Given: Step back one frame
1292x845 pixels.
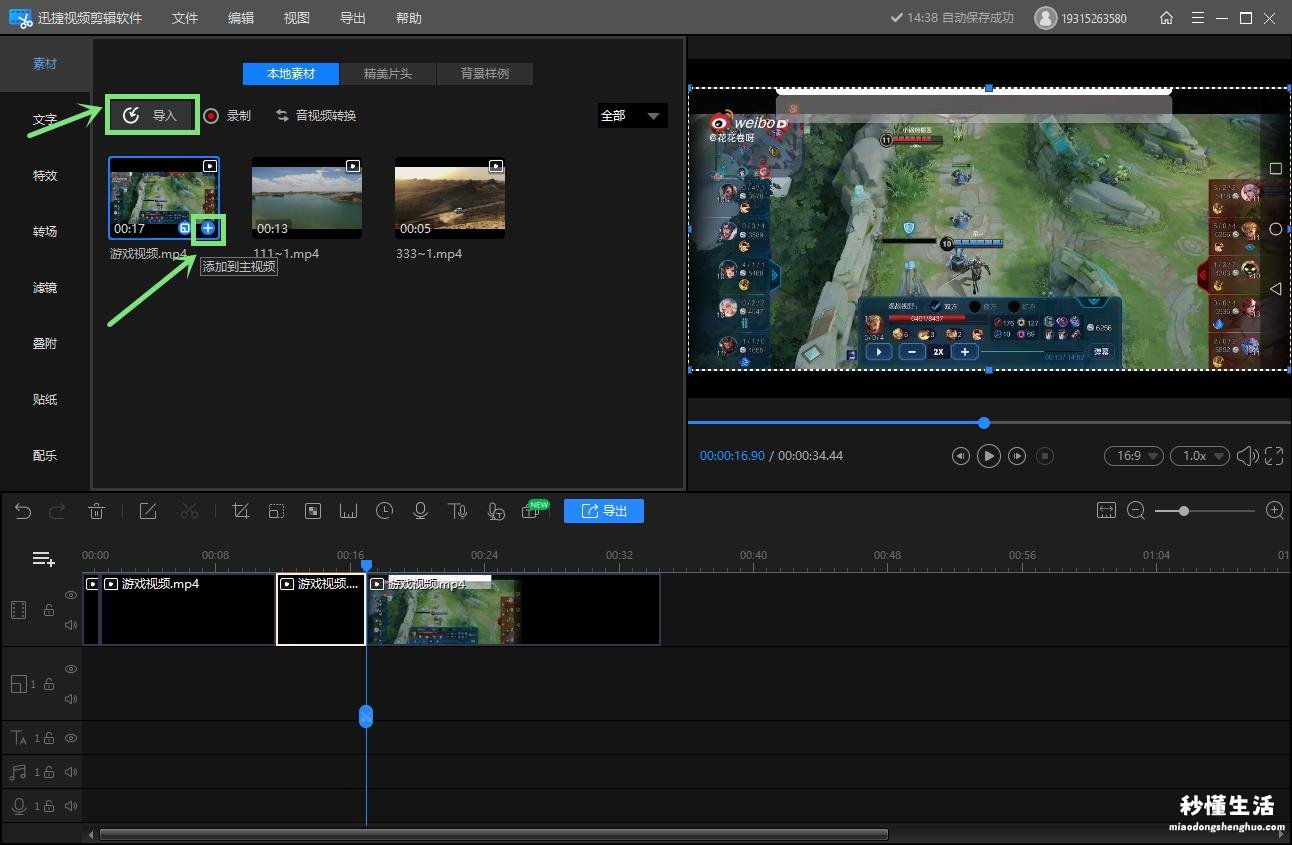Looking at the screenshot, I should tap(960, 456).
